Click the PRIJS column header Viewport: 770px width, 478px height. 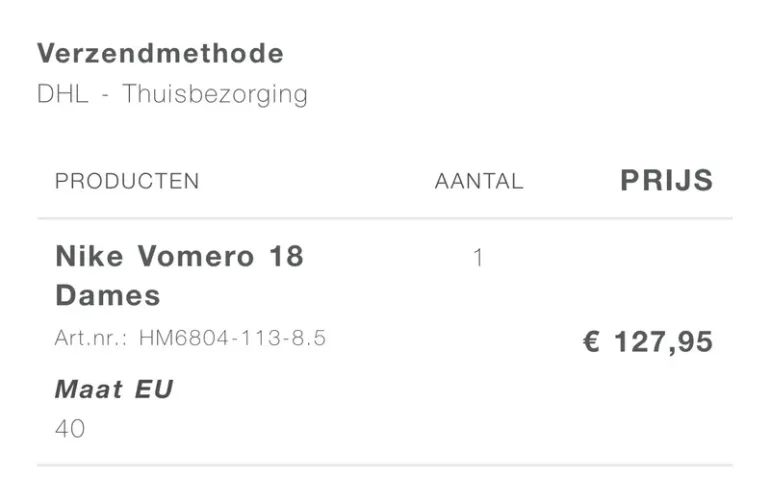tap(666, 180)
